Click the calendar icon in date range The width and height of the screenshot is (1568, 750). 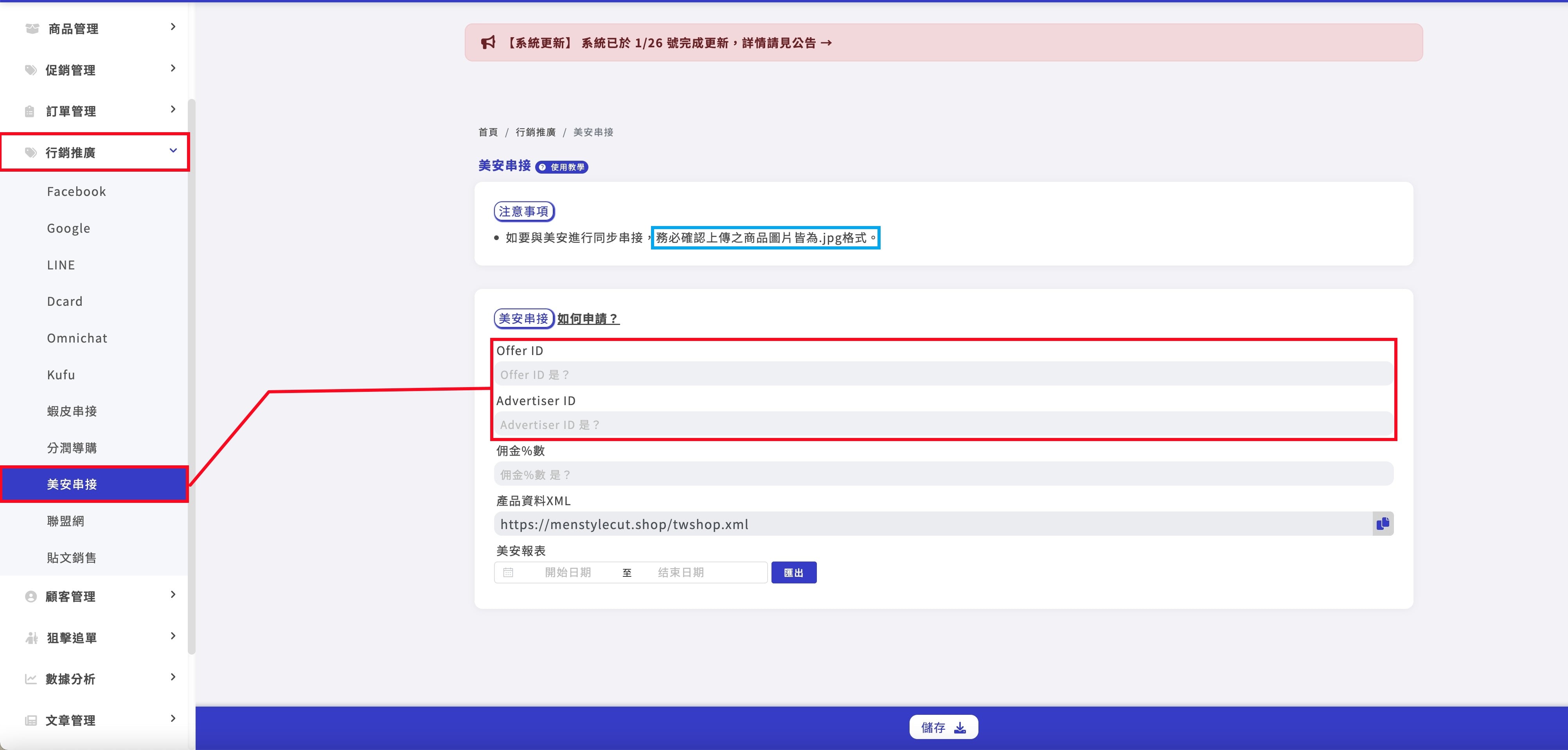[508, 572]
